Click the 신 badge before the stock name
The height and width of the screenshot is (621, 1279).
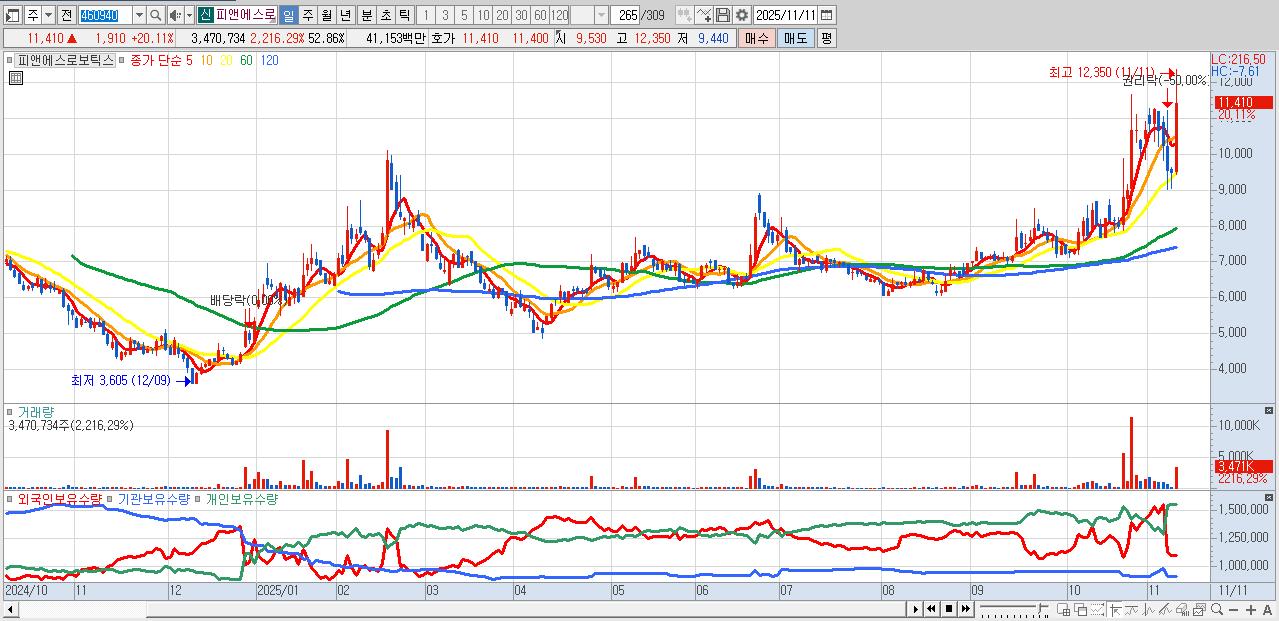pos(205,15)
